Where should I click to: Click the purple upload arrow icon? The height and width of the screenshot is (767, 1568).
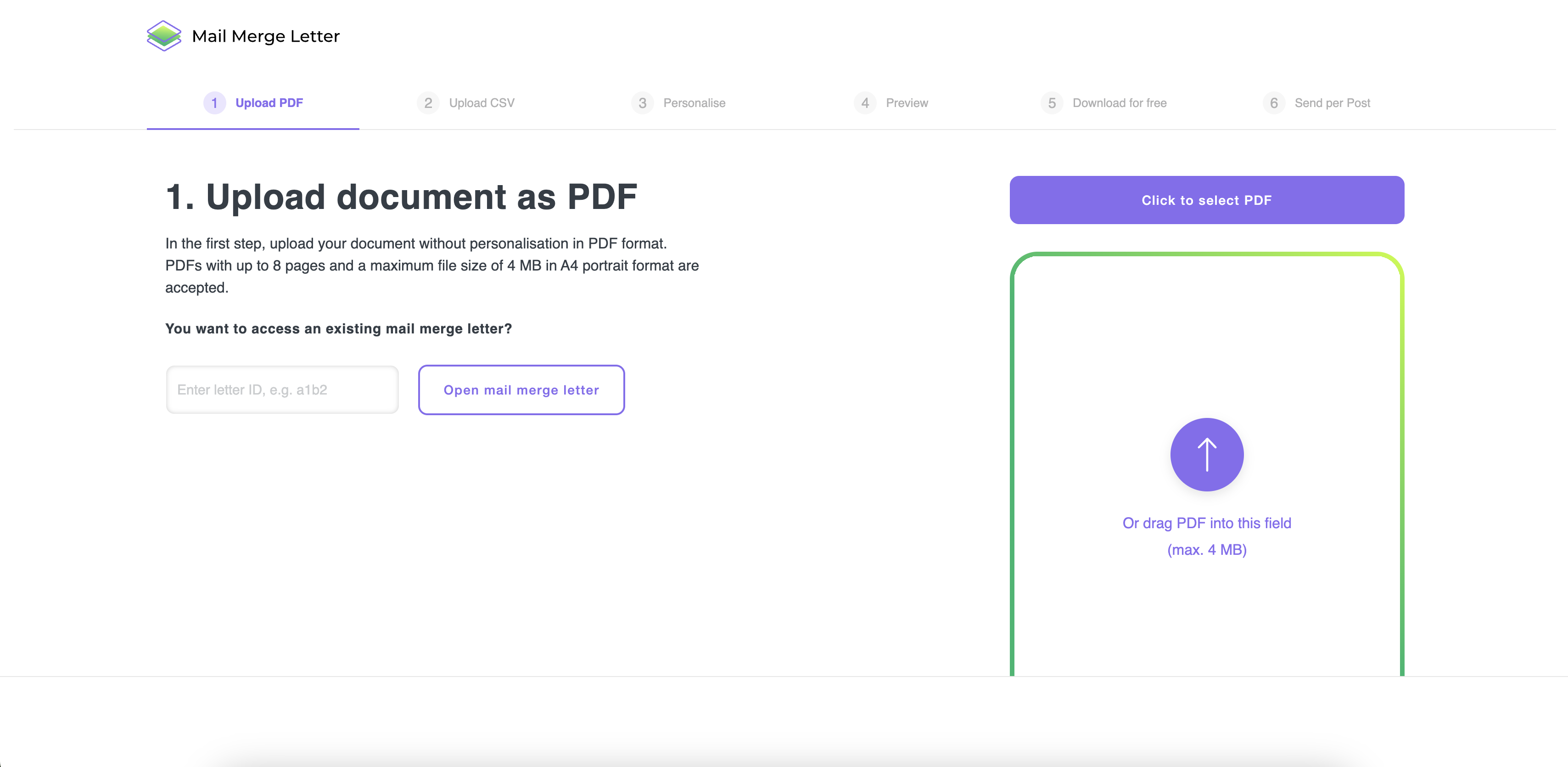[1206, 455]
